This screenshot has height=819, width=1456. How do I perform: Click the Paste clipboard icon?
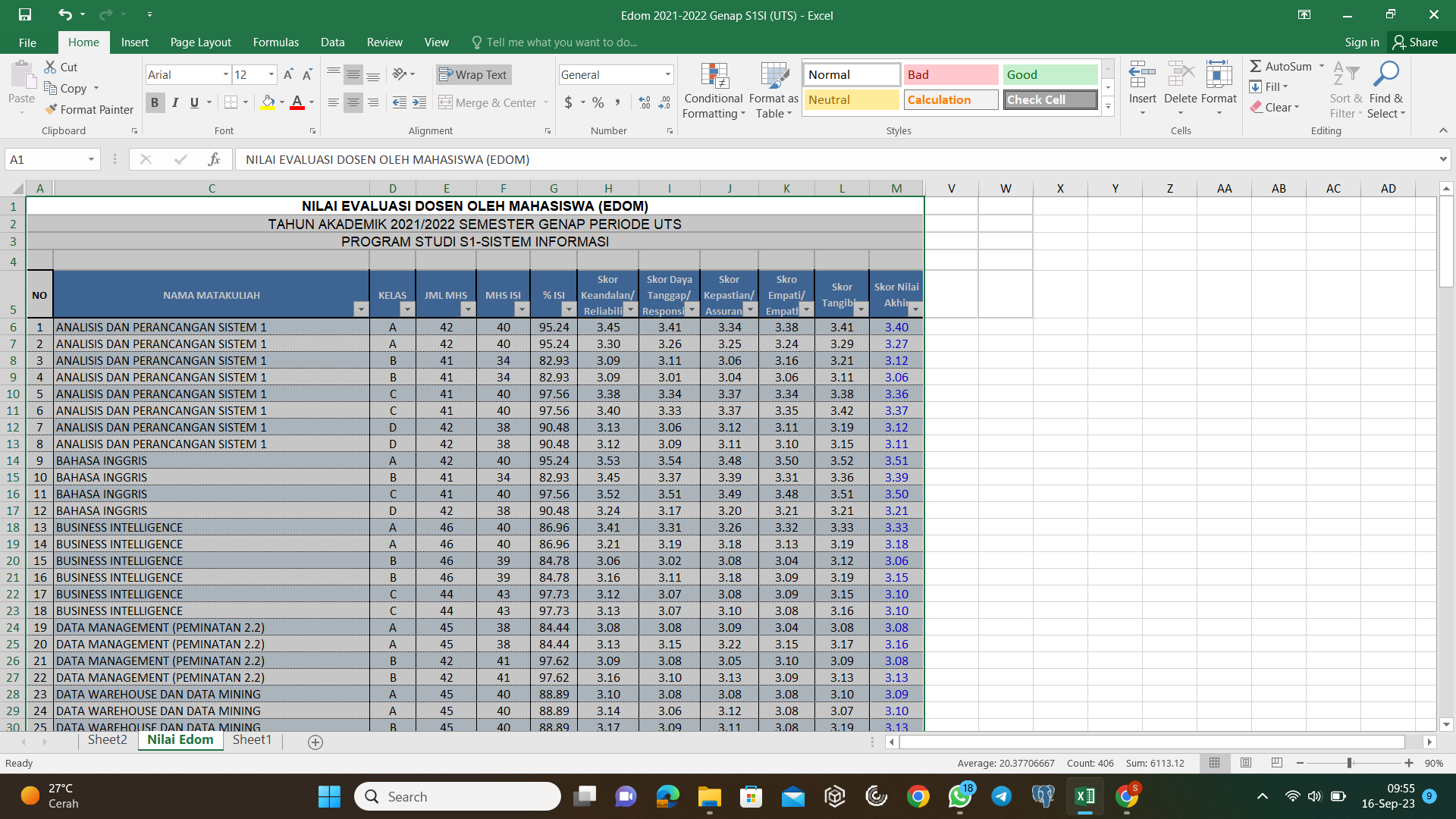tap(22, 76)
